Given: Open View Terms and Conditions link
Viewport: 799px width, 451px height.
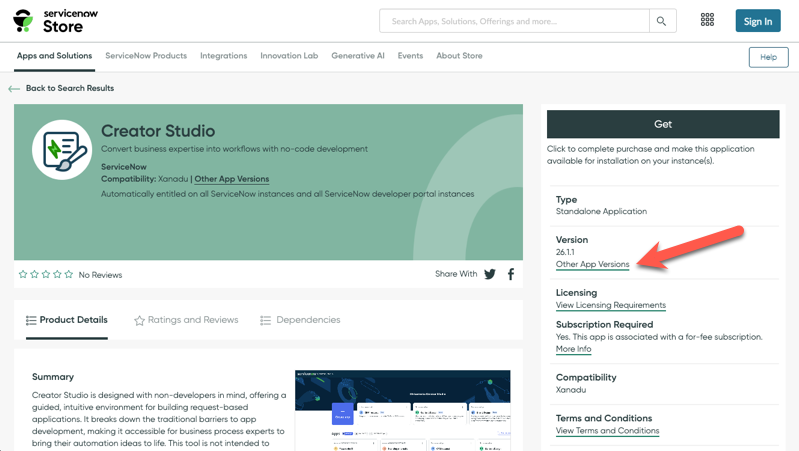Looking at the screenshot, I should [607, 431].
